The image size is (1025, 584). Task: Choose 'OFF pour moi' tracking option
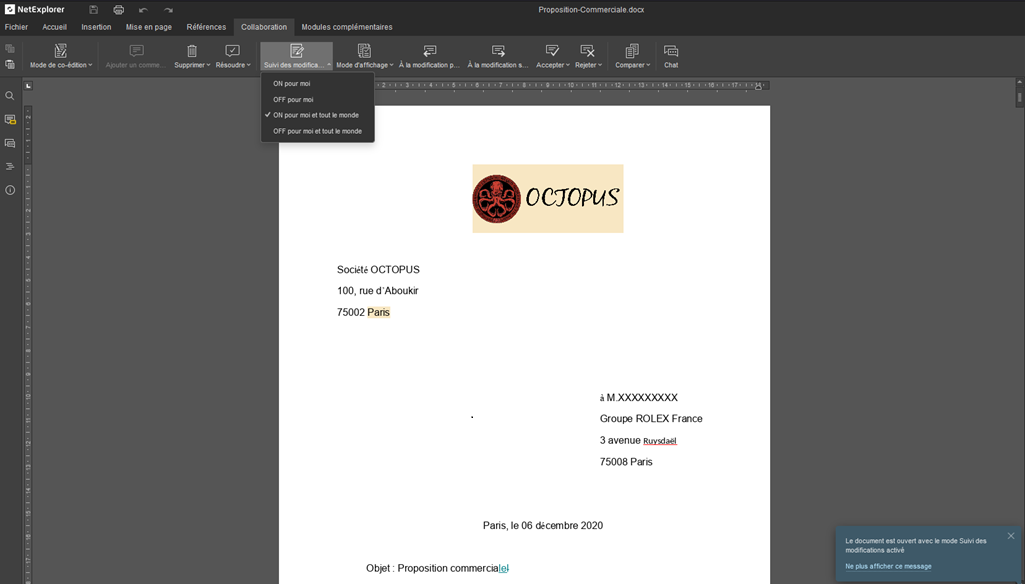pos(293,99)
